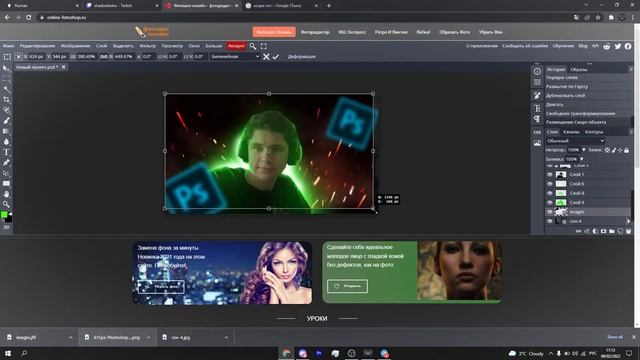The height and width of the screenshot is (360, 640).
Task: Hide the сон-4 layer eye icon
Action: coord(550,221)
